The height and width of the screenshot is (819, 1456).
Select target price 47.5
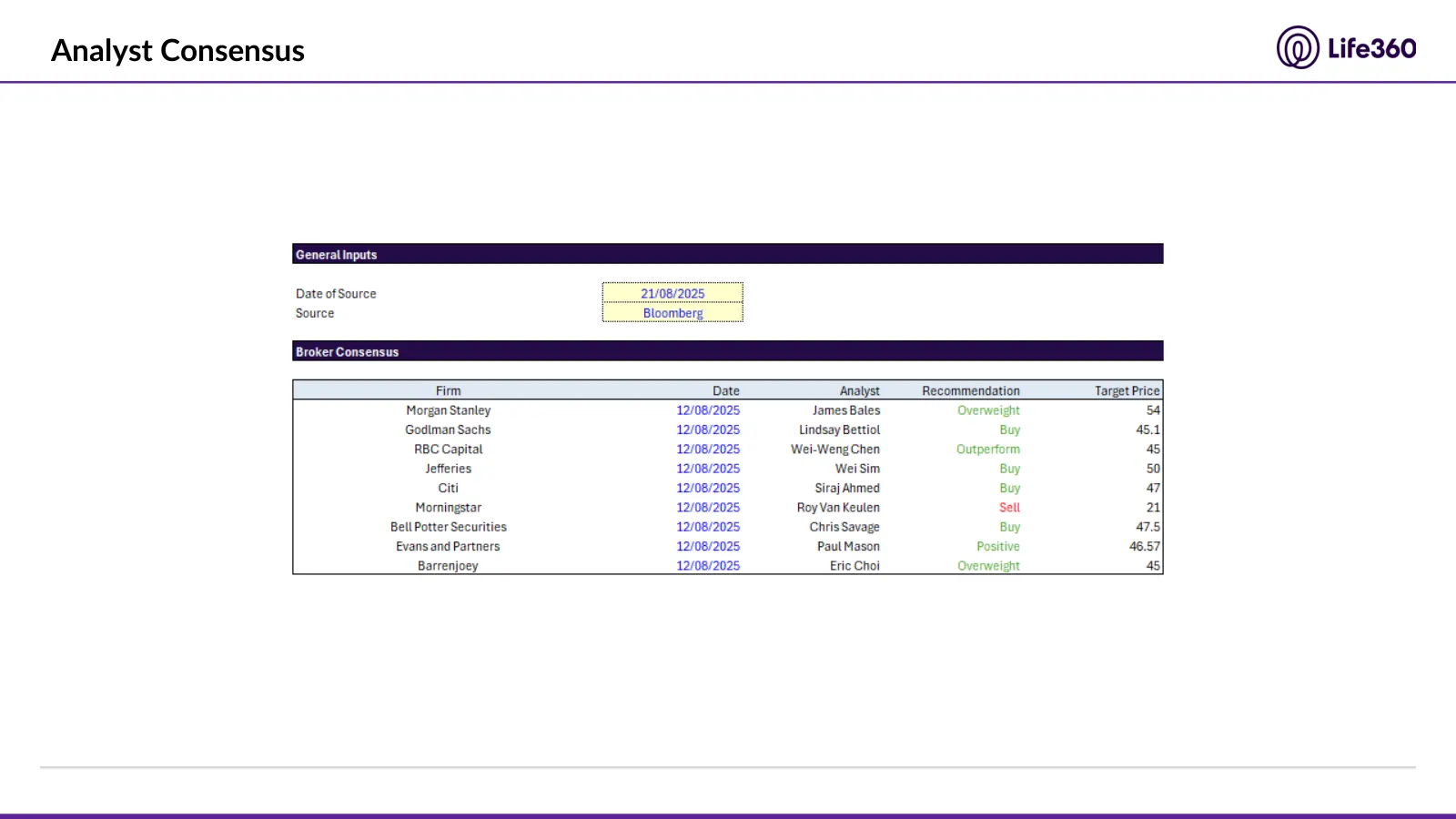[x=1148, y=527]
